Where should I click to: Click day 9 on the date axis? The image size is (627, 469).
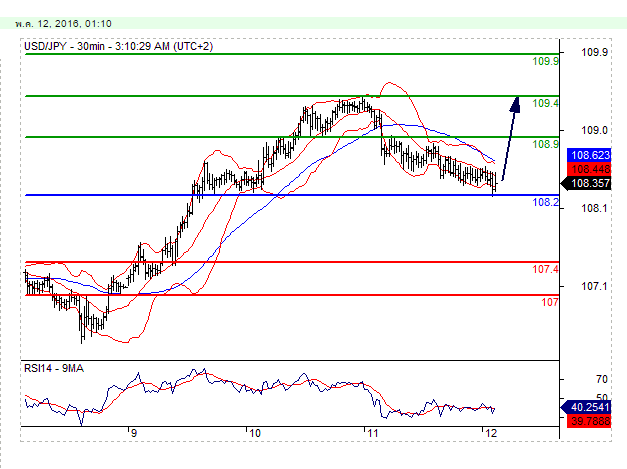134,433
